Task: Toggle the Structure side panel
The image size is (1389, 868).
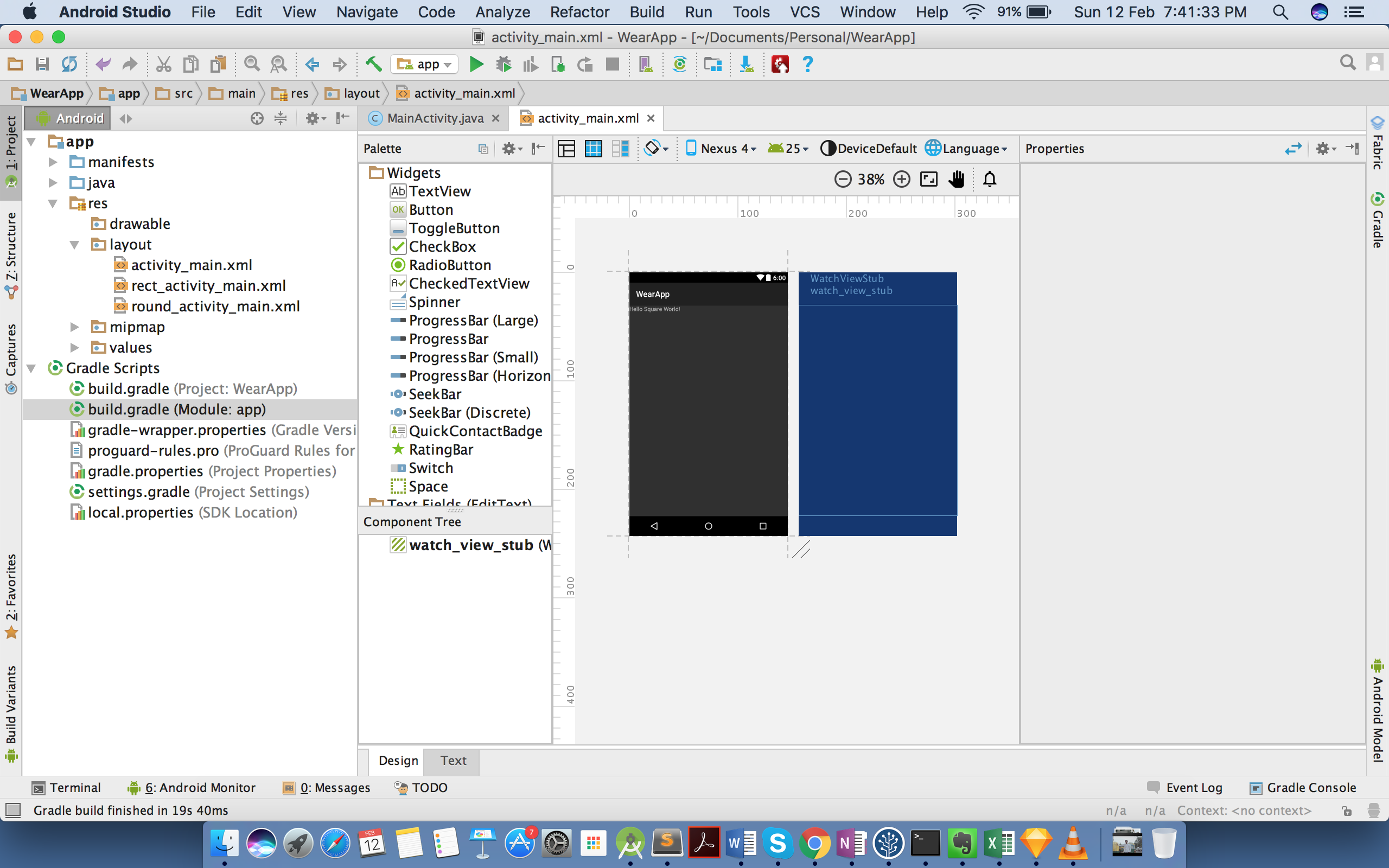Action: (11, 255)
